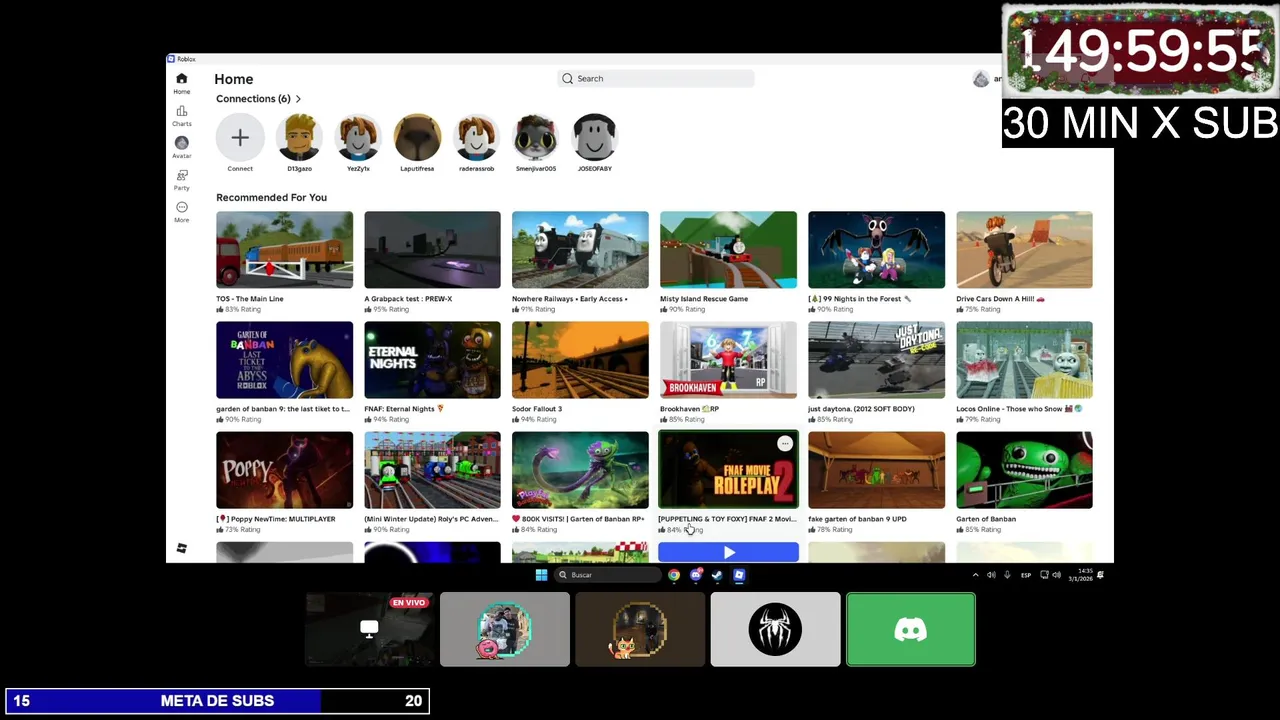Select the group photo overlay tile
1280x720 pixels.
pyautogui.click(x=505, y=629)
